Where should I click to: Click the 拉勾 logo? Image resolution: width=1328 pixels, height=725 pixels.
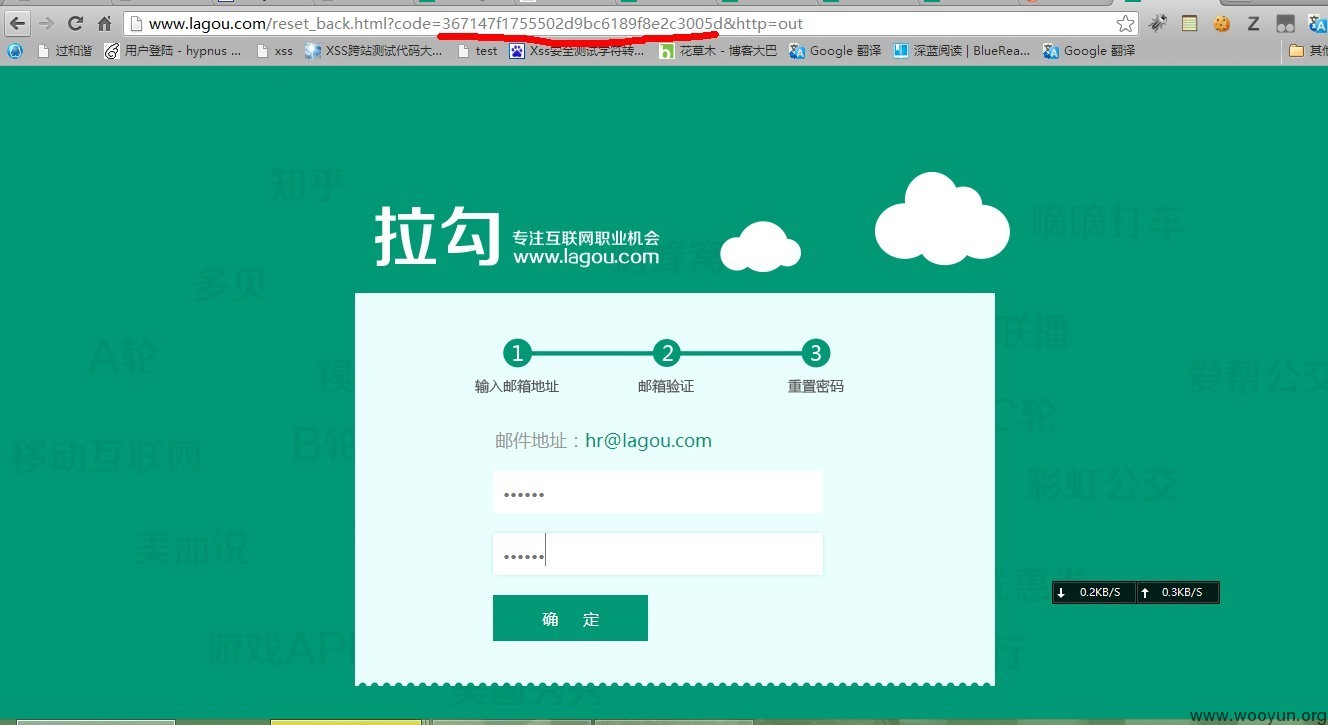tap(437, 236)
